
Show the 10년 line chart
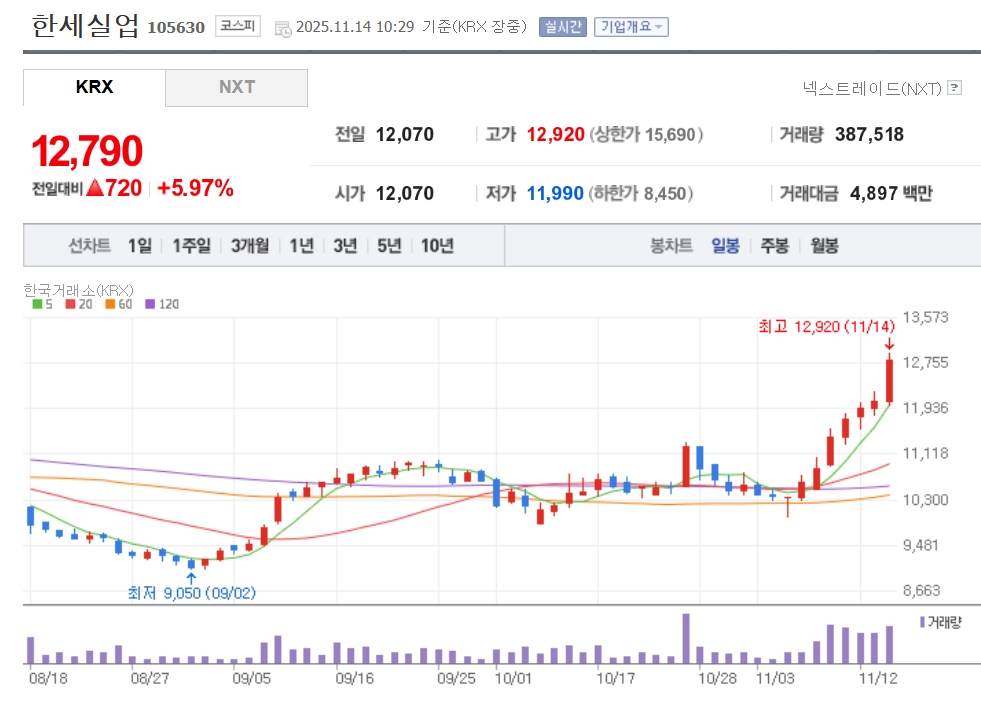click(x=437, y=246)
